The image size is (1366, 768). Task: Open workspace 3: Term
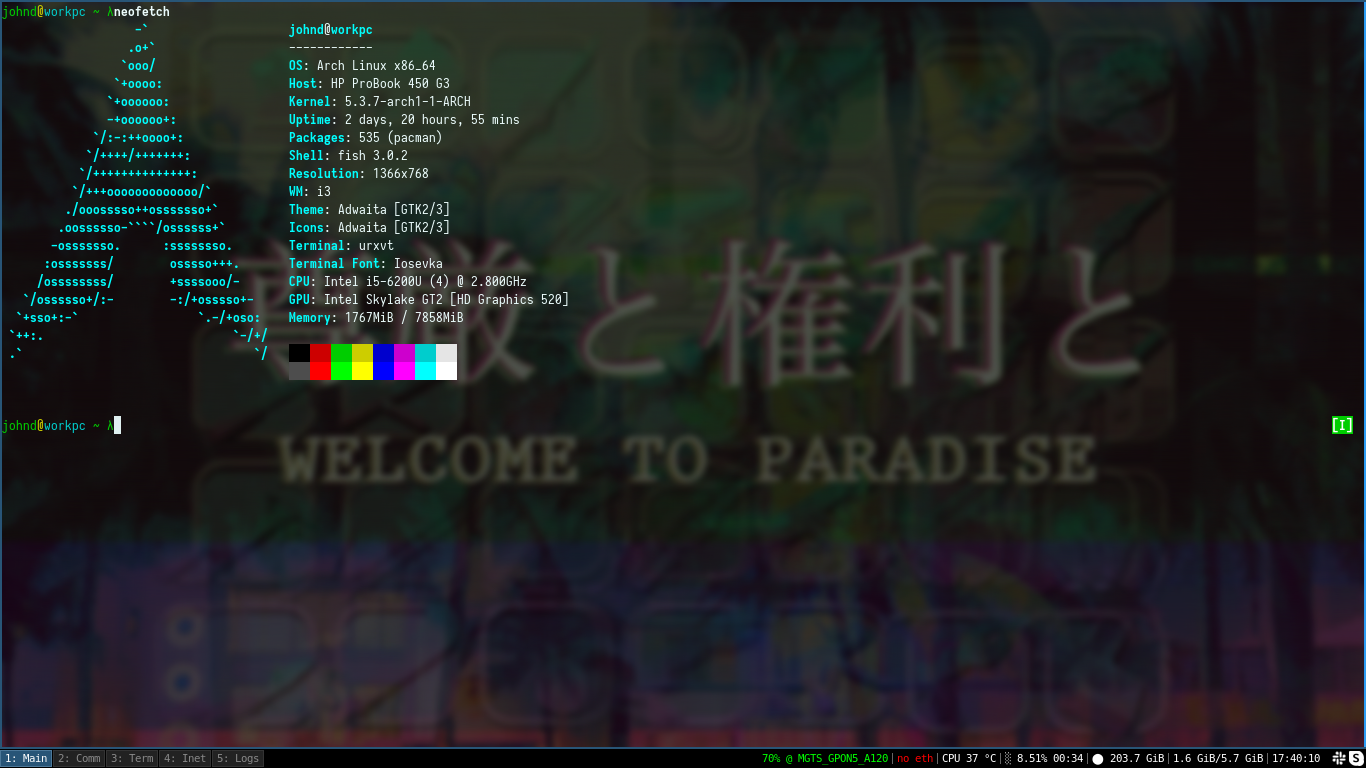click(131, 757)
